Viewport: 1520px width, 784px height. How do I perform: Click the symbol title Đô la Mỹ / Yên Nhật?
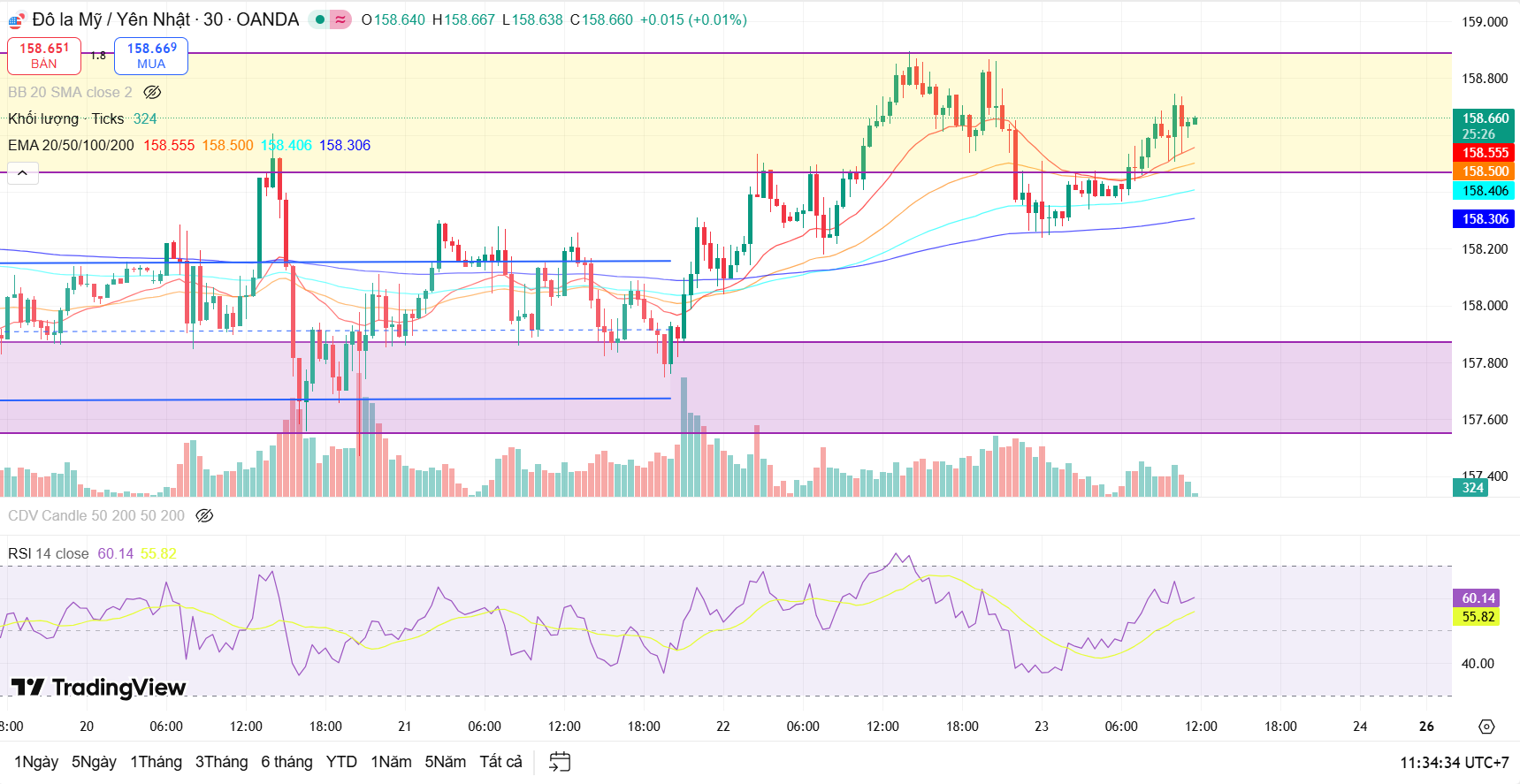click(x=111, y=19)
